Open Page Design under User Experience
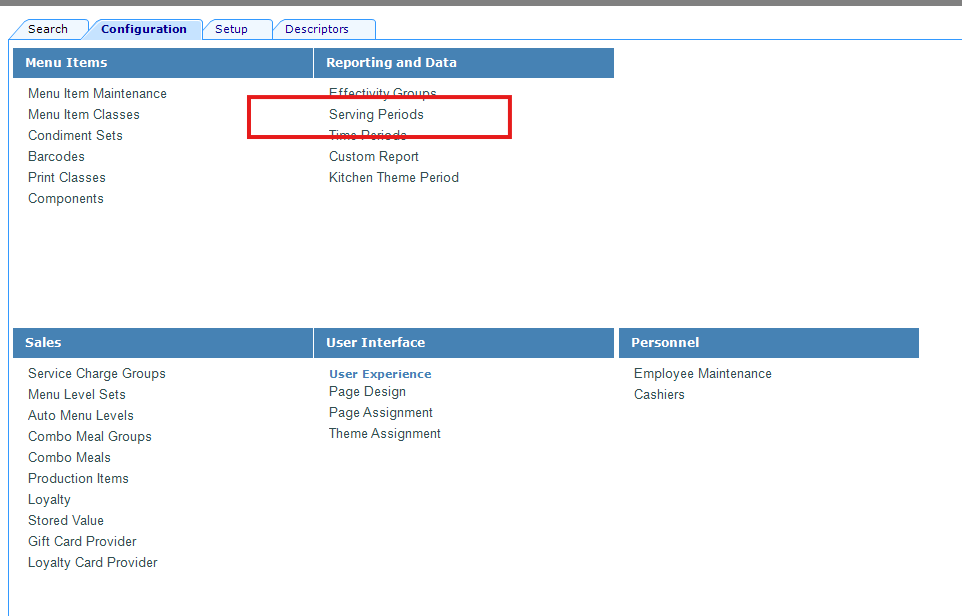The width and height of the screenshot is (962, 616). pyautogui.click(x=367, y=392)
